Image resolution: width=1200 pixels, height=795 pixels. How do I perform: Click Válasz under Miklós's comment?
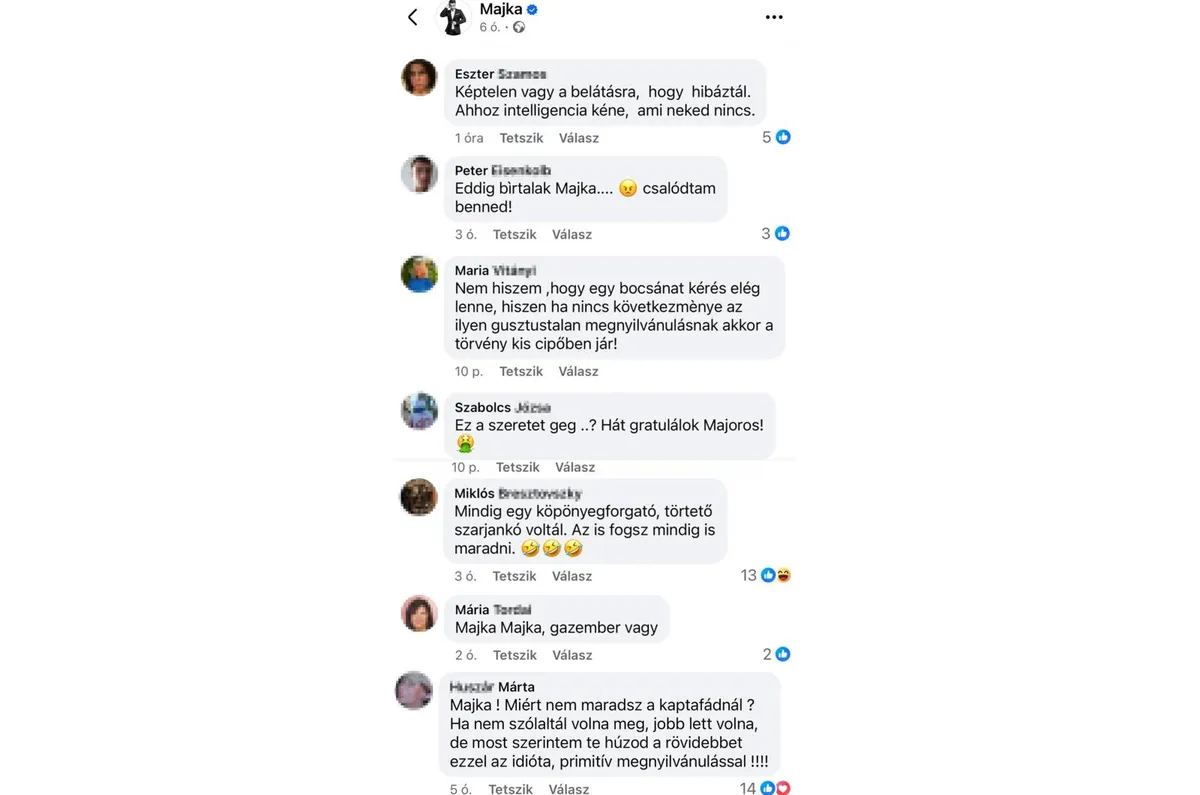(572, 576)
